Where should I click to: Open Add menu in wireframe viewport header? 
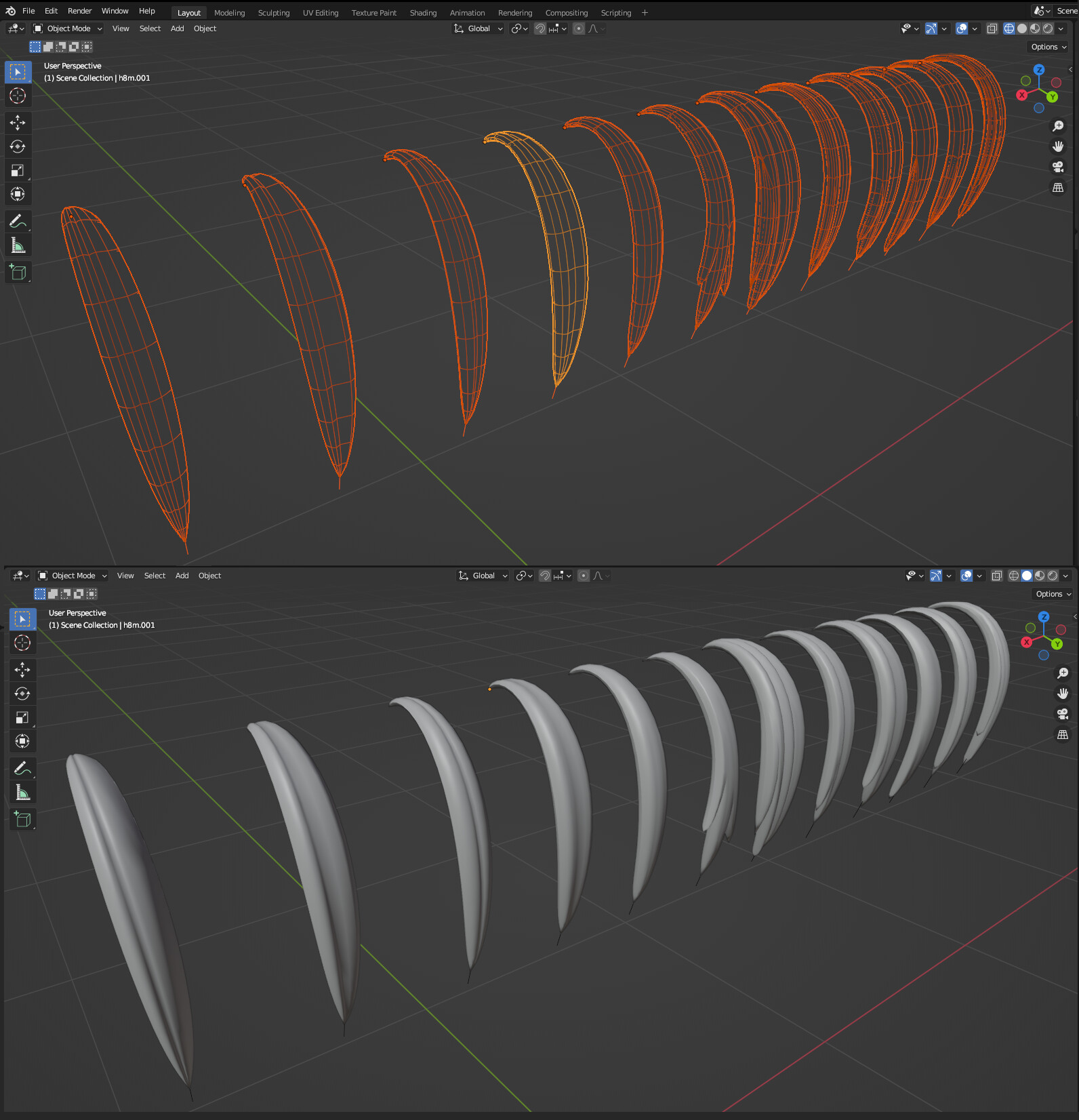(x=177, y=28)
